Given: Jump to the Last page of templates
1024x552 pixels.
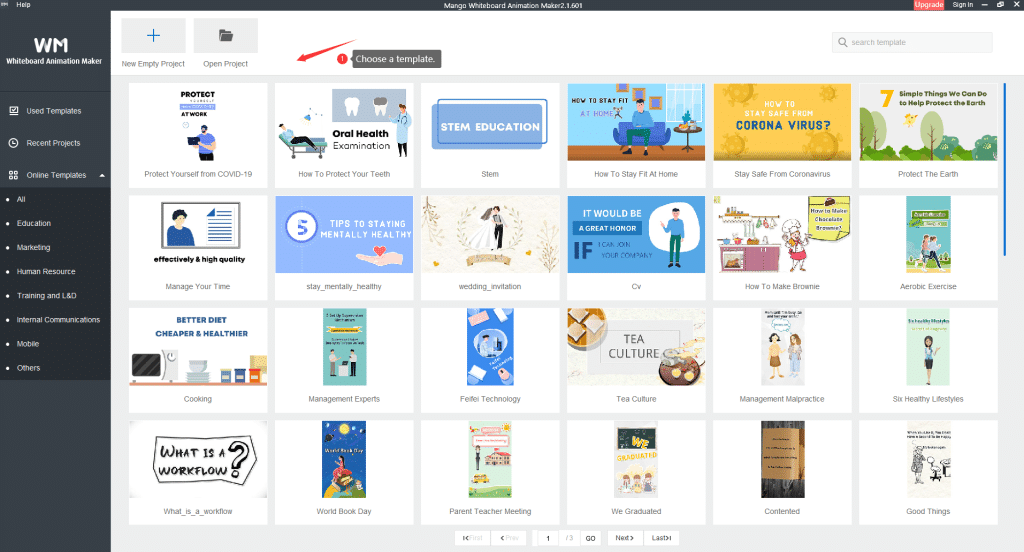Looking at the screenshot, I should 662,538.
